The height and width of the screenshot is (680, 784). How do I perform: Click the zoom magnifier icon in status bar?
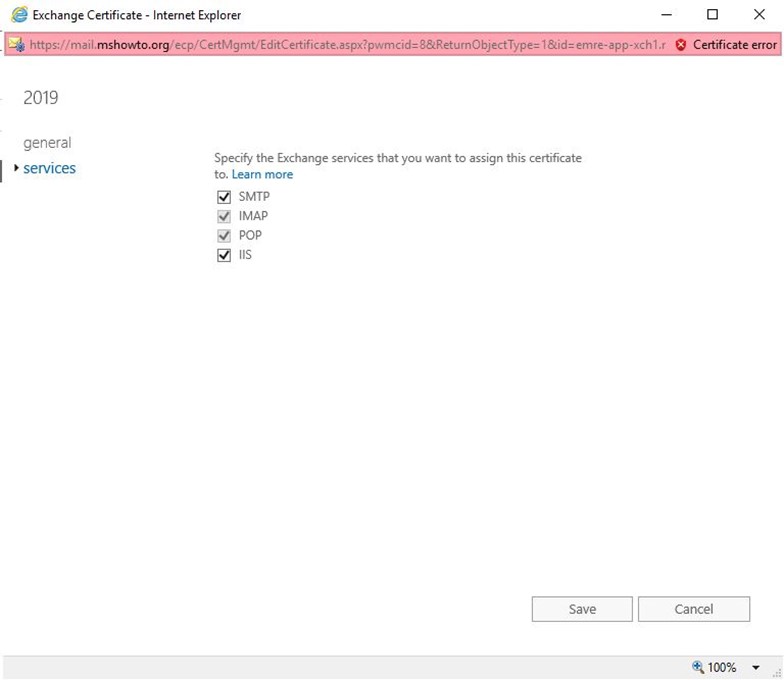(698, 666)
